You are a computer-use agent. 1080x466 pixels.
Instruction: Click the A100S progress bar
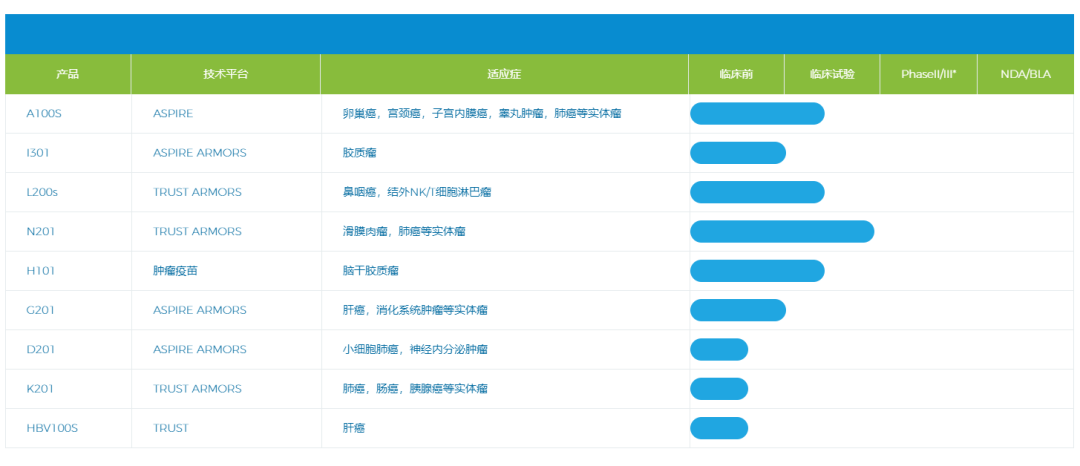(757, 114)
